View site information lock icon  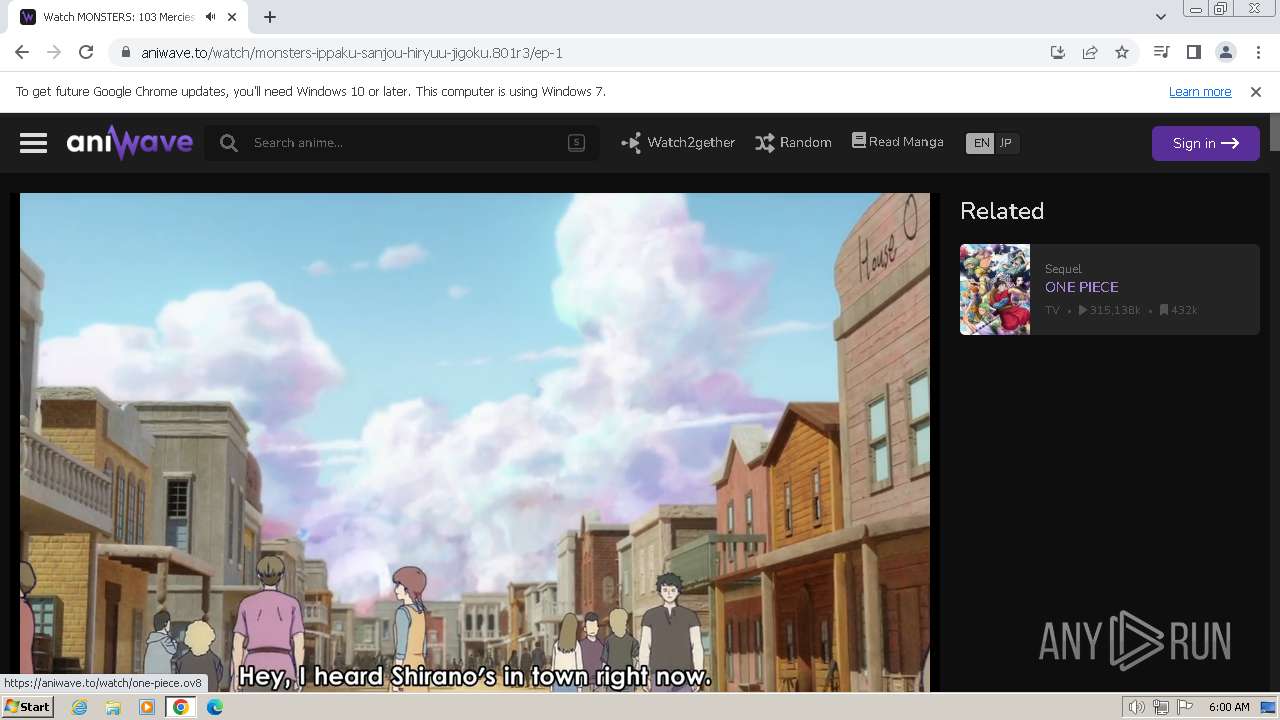pyautogui.click(x=125, y=53)
